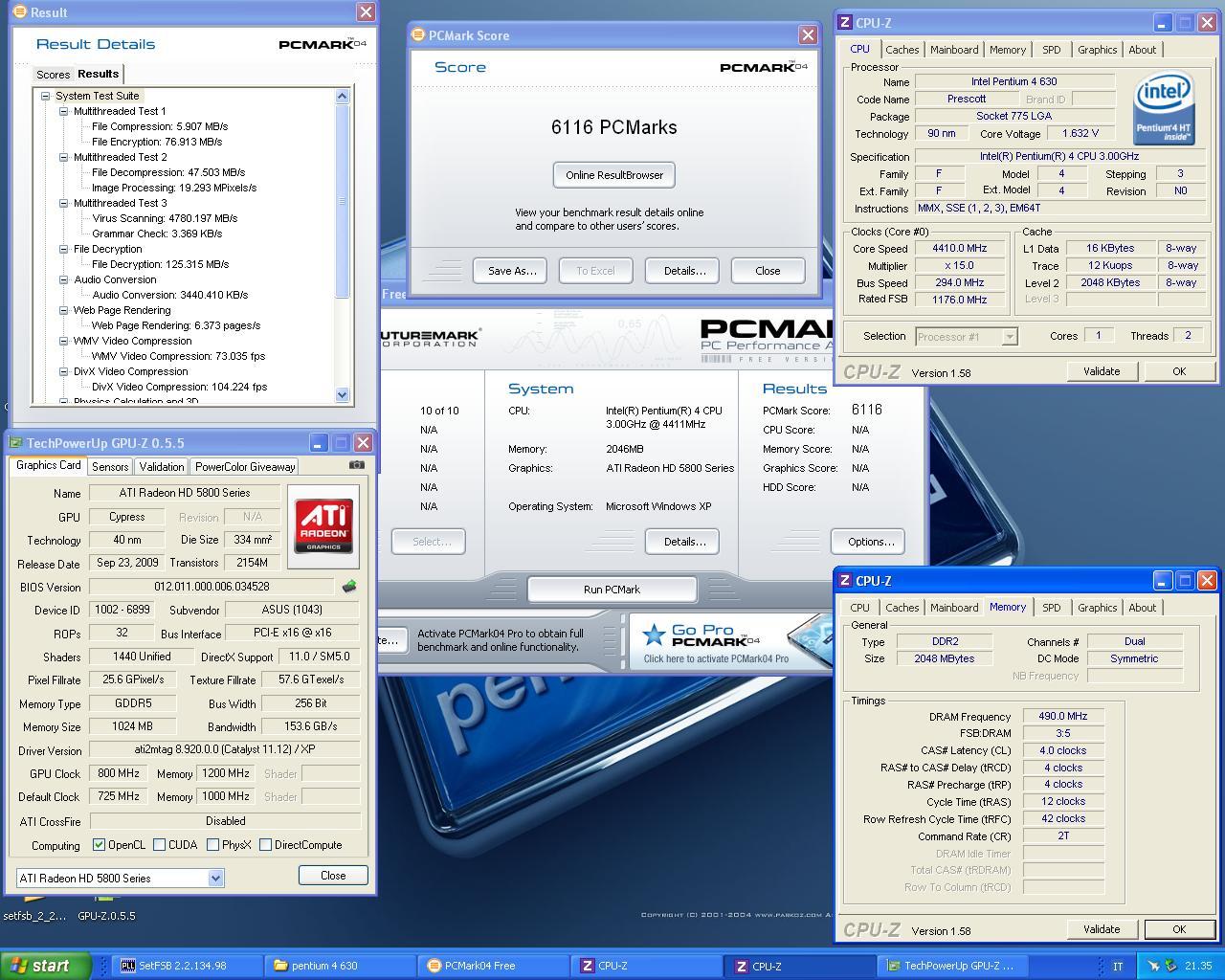Viewport: 1225px width, 980px height.
Task: Click the Run PCMark button
Action: pos(612,590)
